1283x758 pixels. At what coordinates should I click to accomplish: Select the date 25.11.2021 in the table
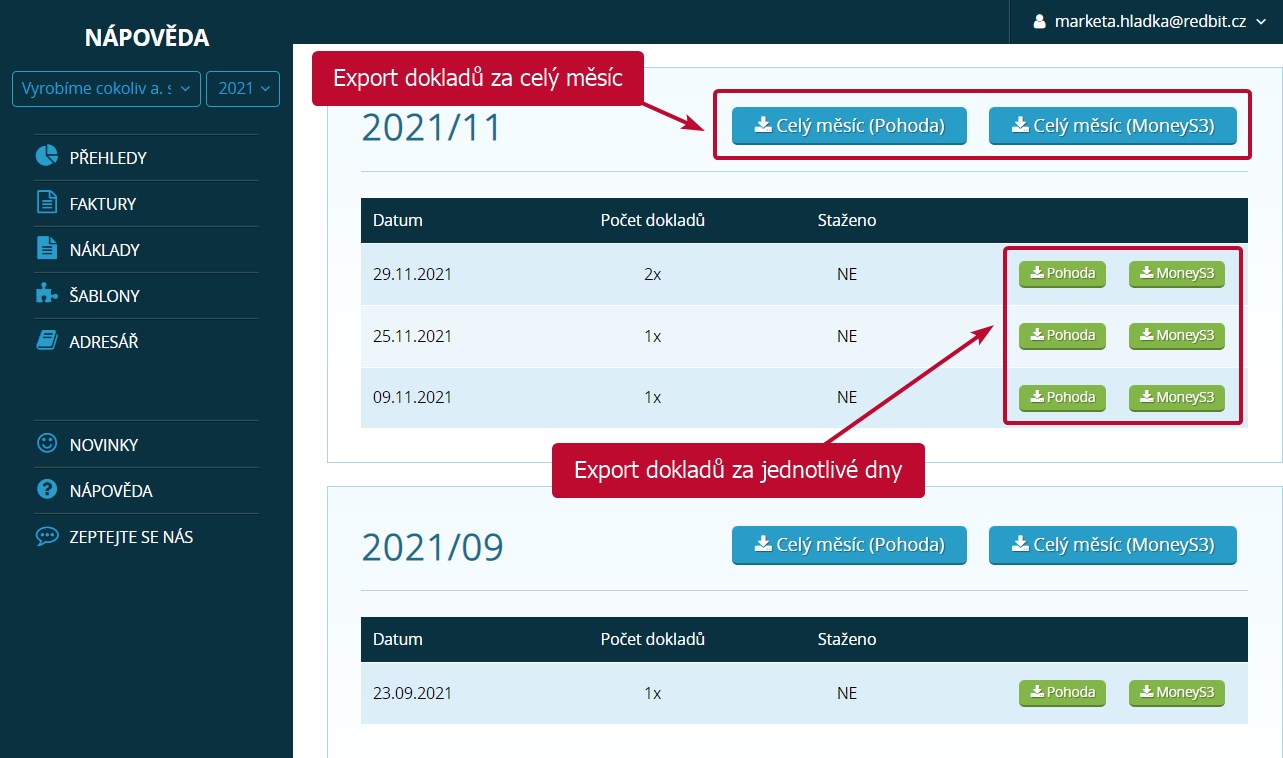click(412, 336)
